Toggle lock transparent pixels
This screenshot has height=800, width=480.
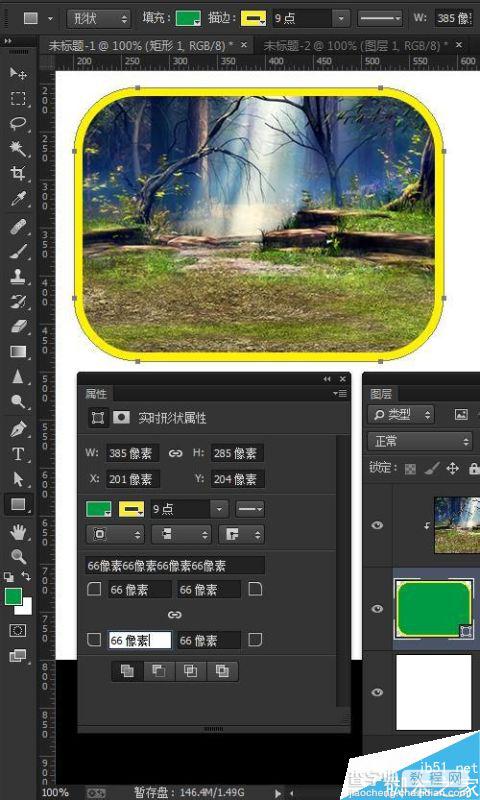(x=410, y=469)
